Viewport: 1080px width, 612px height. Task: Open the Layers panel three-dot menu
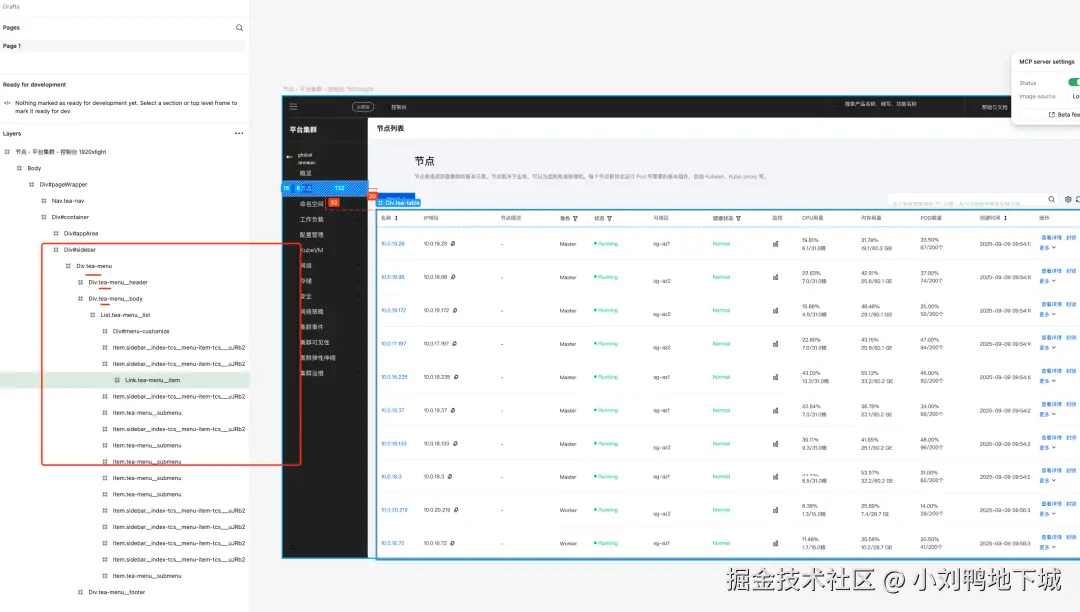pos(239,134)
